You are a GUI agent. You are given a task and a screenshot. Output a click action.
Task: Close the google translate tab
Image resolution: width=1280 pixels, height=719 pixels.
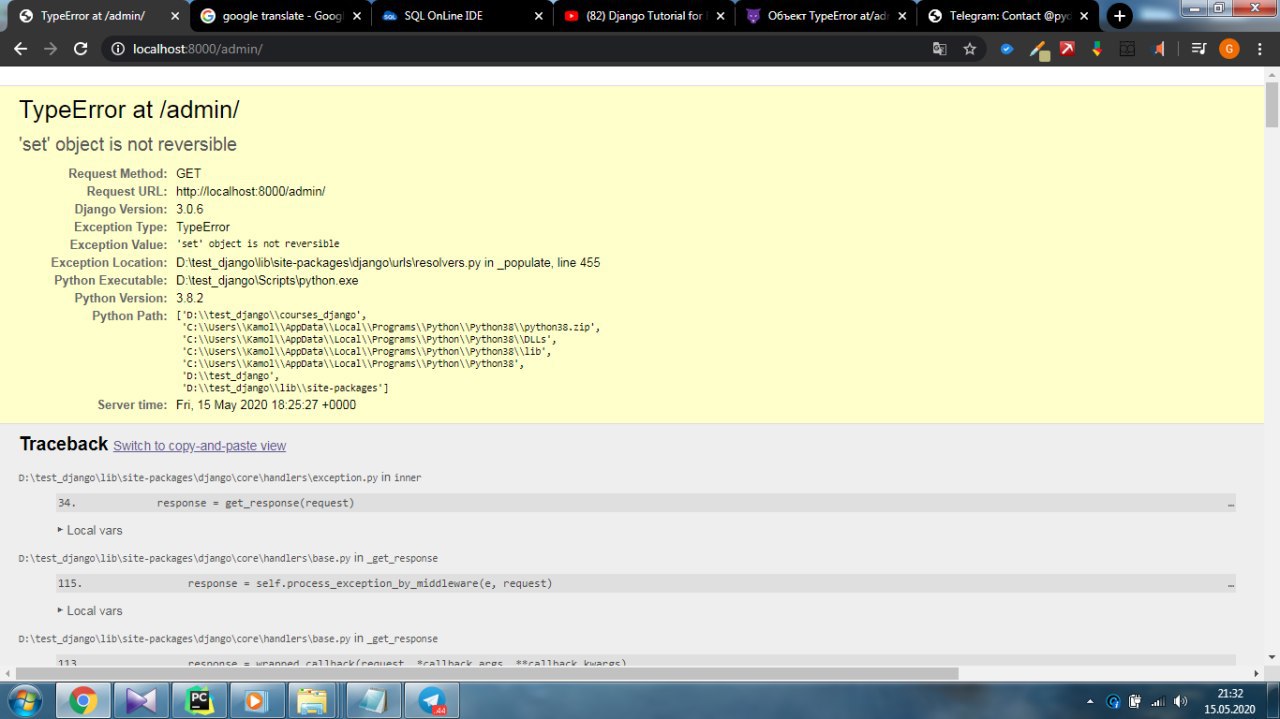pyautogui.click(x=357, y=16)
